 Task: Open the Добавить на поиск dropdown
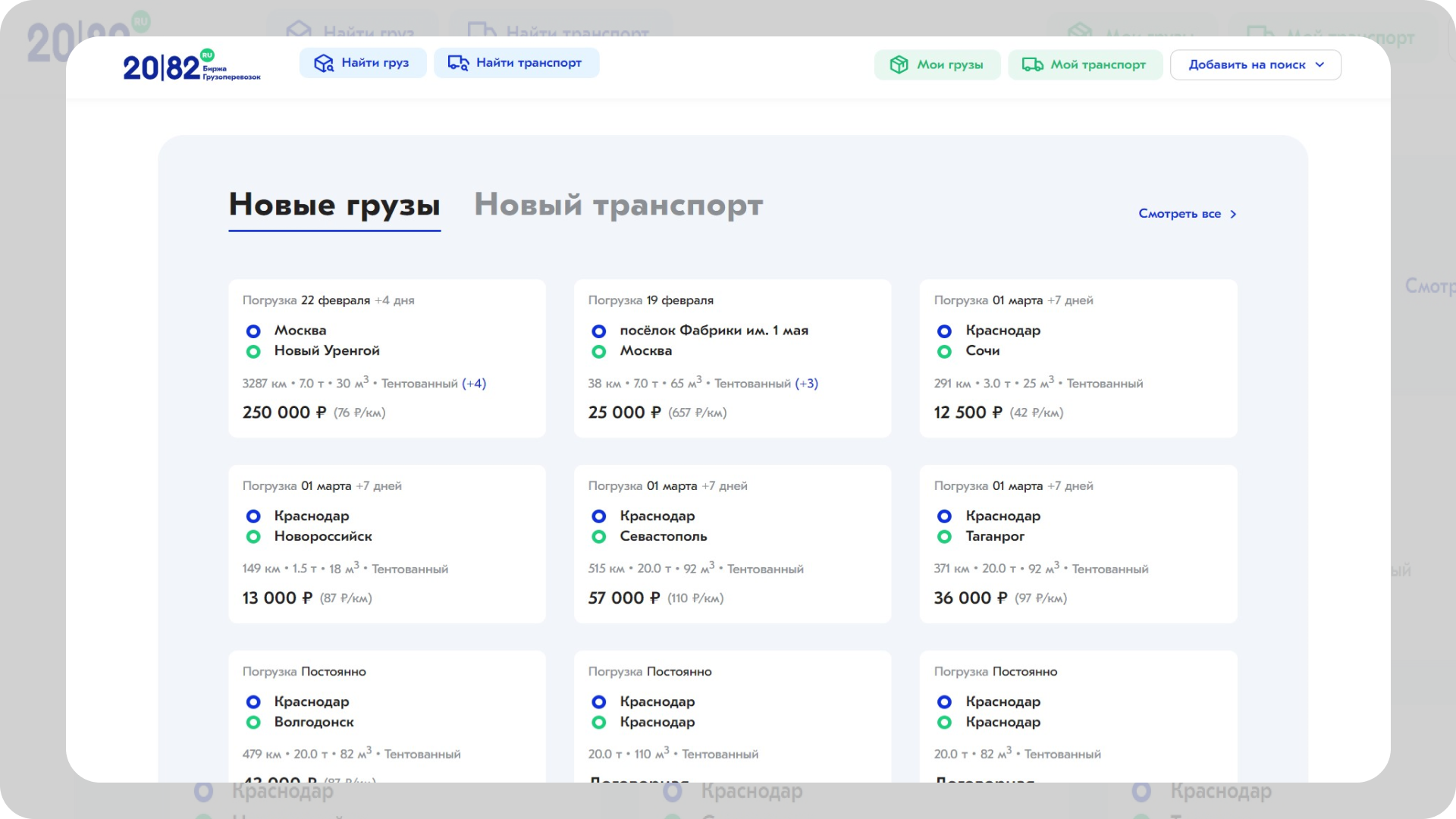(1255, 64)
